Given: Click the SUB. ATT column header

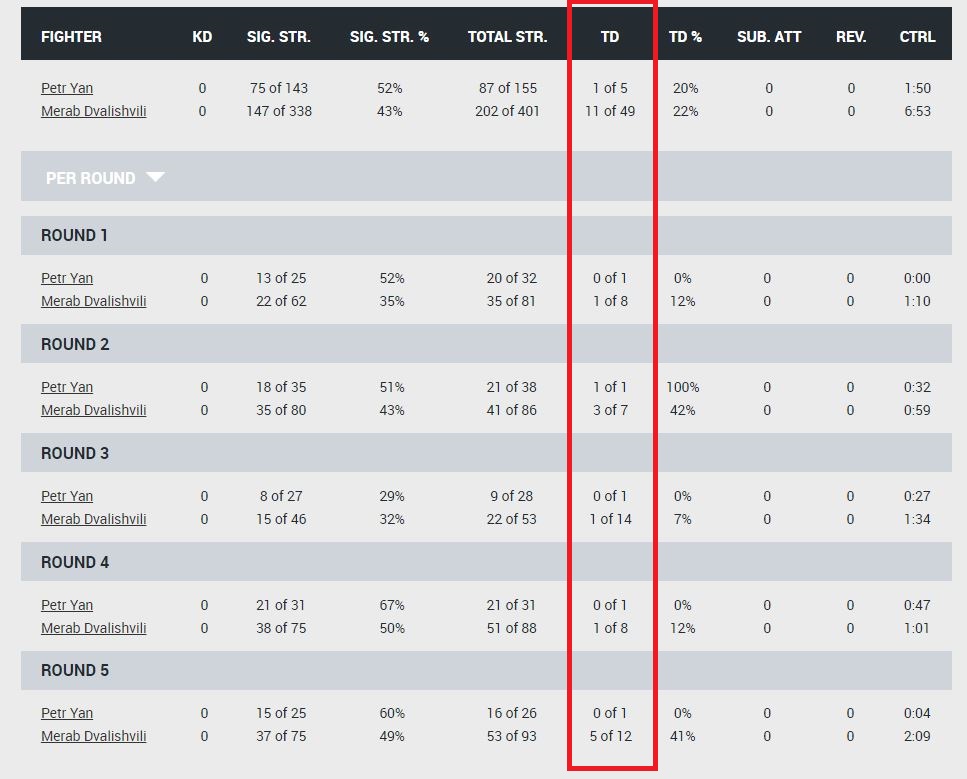Looking at the screenshot, I should click(x=769, y=37).
